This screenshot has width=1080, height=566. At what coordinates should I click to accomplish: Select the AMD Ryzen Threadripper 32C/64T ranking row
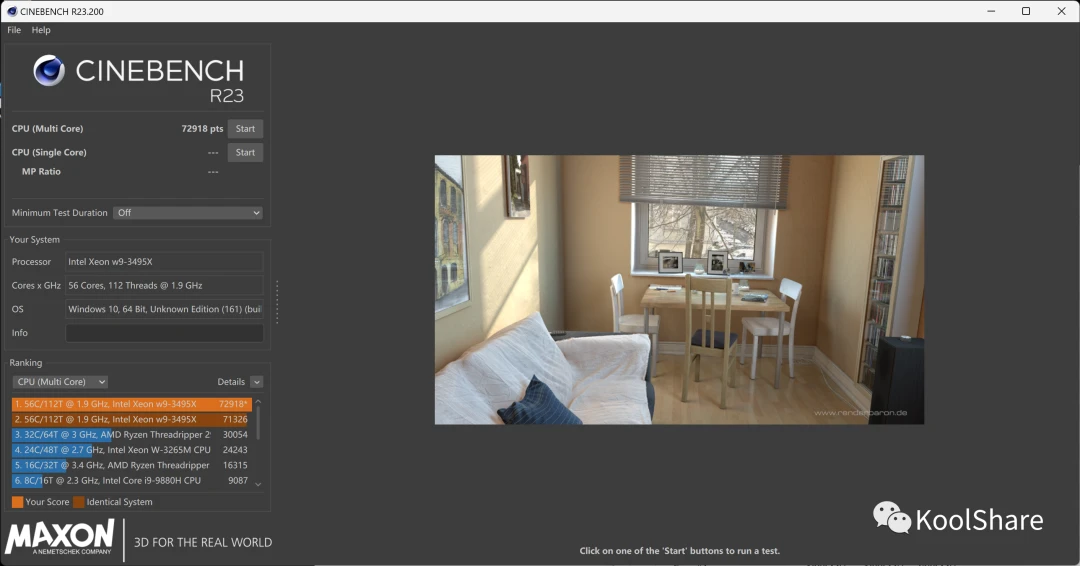(x=132, y=434)
